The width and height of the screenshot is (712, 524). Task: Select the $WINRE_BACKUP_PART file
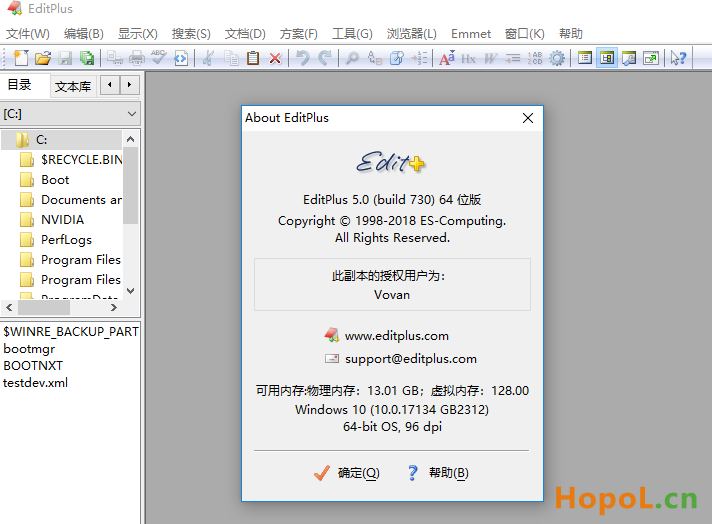click(x=71, y=331)
